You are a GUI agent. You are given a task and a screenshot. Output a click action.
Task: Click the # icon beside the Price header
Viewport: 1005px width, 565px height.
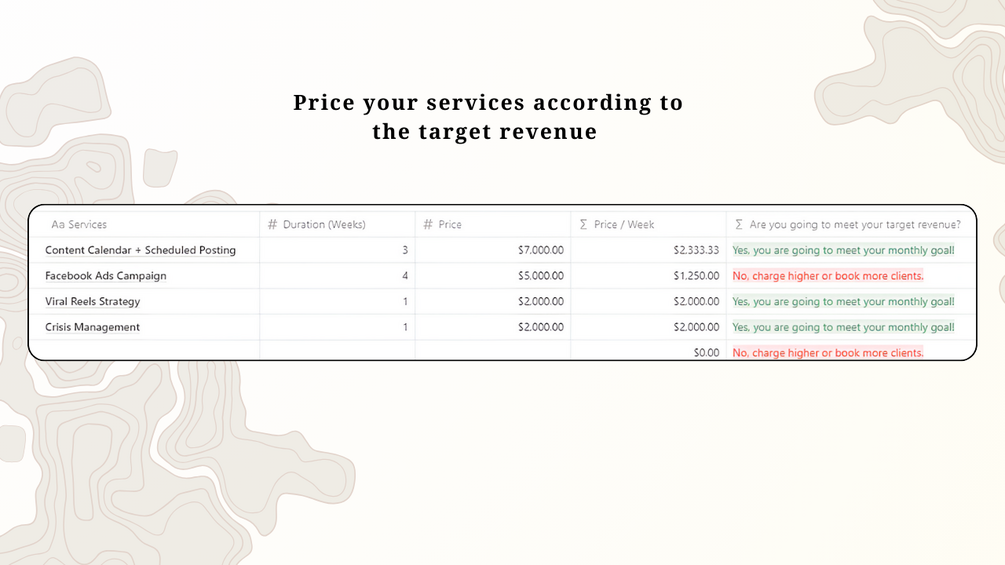[428, 225]
